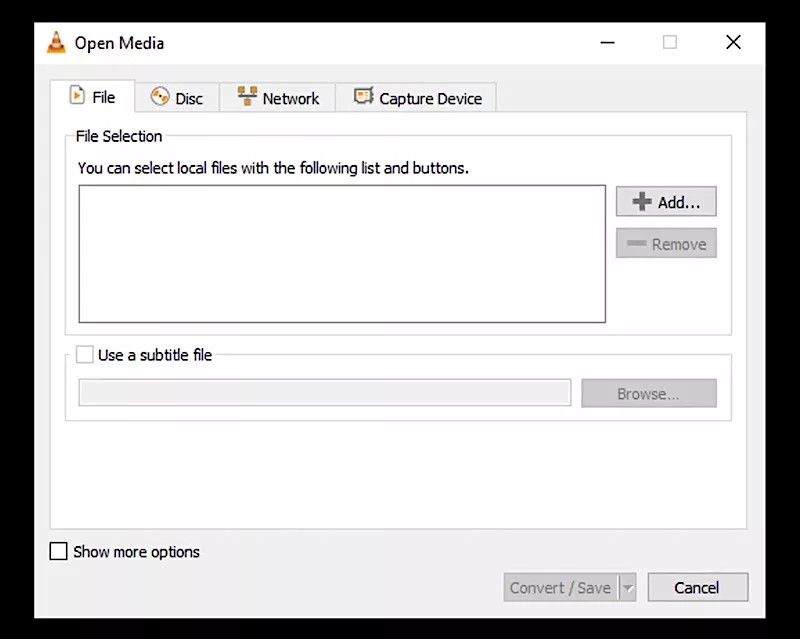Screen dimensions: 800x639
Task: Maximize the Open Media window
Action: (x=670, y=42)
